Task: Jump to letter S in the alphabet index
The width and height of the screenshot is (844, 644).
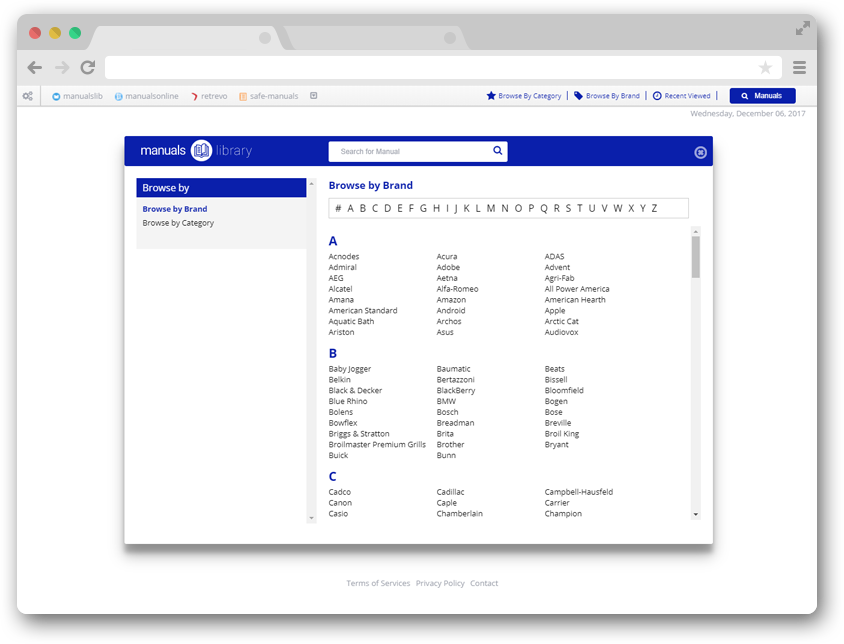Action: click(x=568, y=208)
